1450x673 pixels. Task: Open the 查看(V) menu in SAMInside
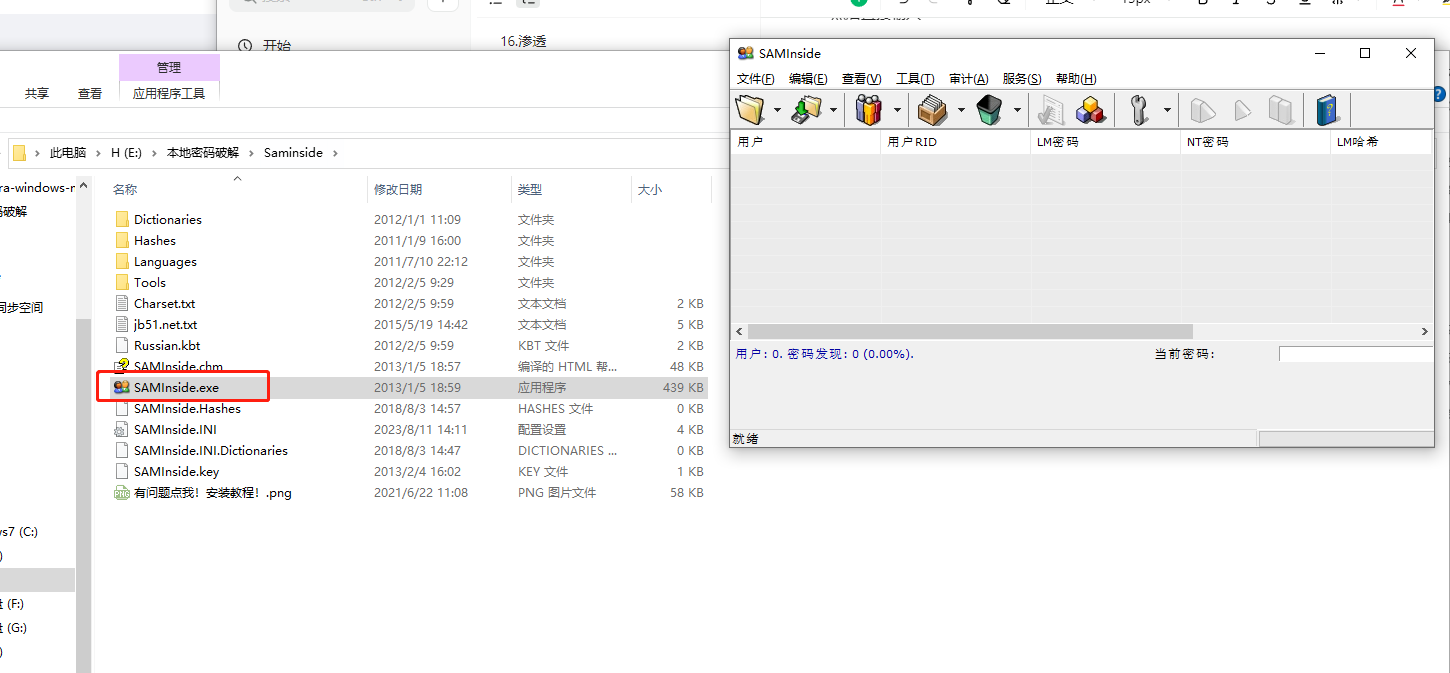[x=862, y=79]
